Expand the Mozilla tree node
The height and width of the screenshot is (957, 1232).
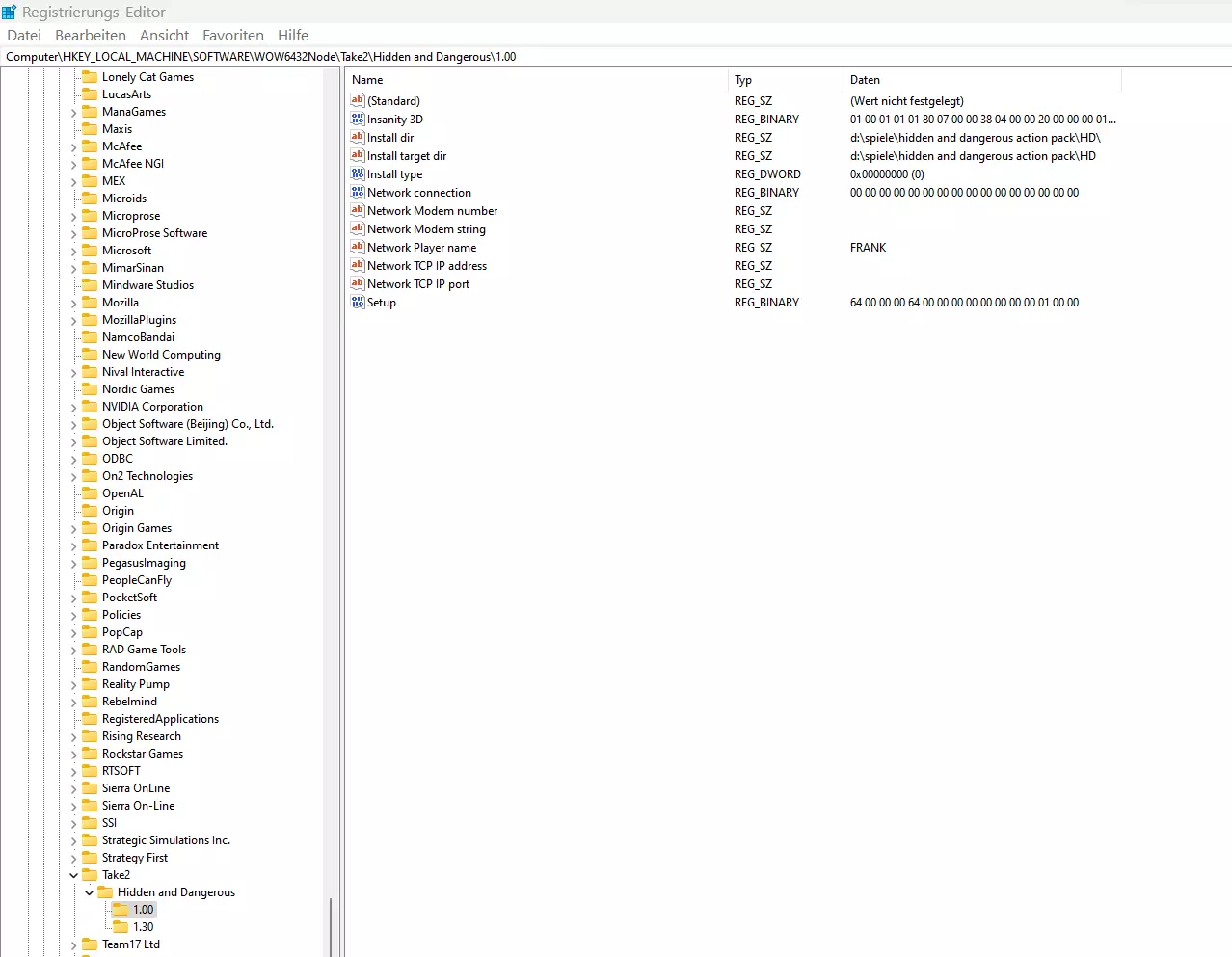click(74, 303)
